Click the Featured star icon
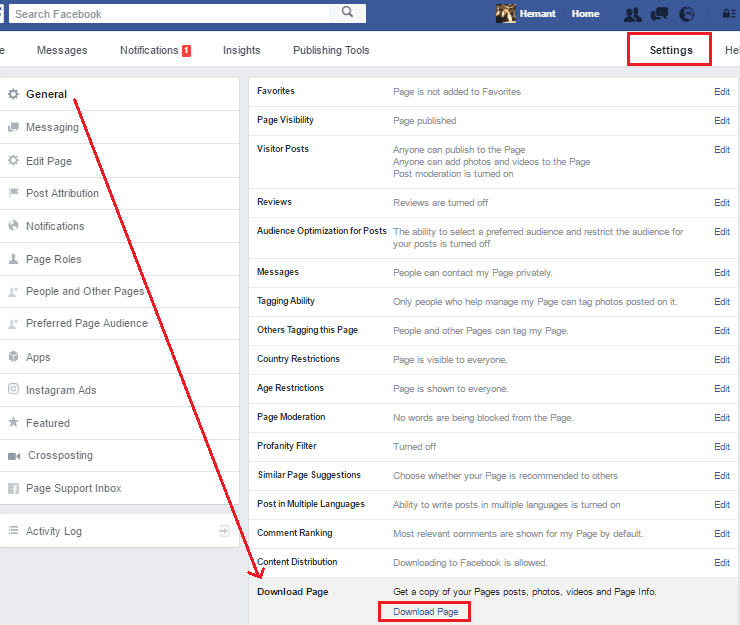The image size is (740, 625). [14, 422]
